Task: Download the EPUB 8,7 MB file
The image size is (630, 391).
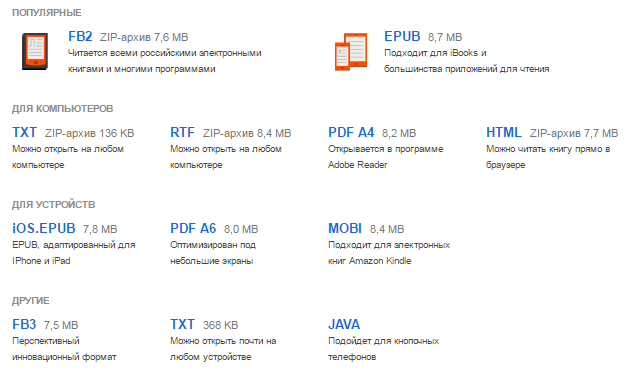Action: (402, 37)
